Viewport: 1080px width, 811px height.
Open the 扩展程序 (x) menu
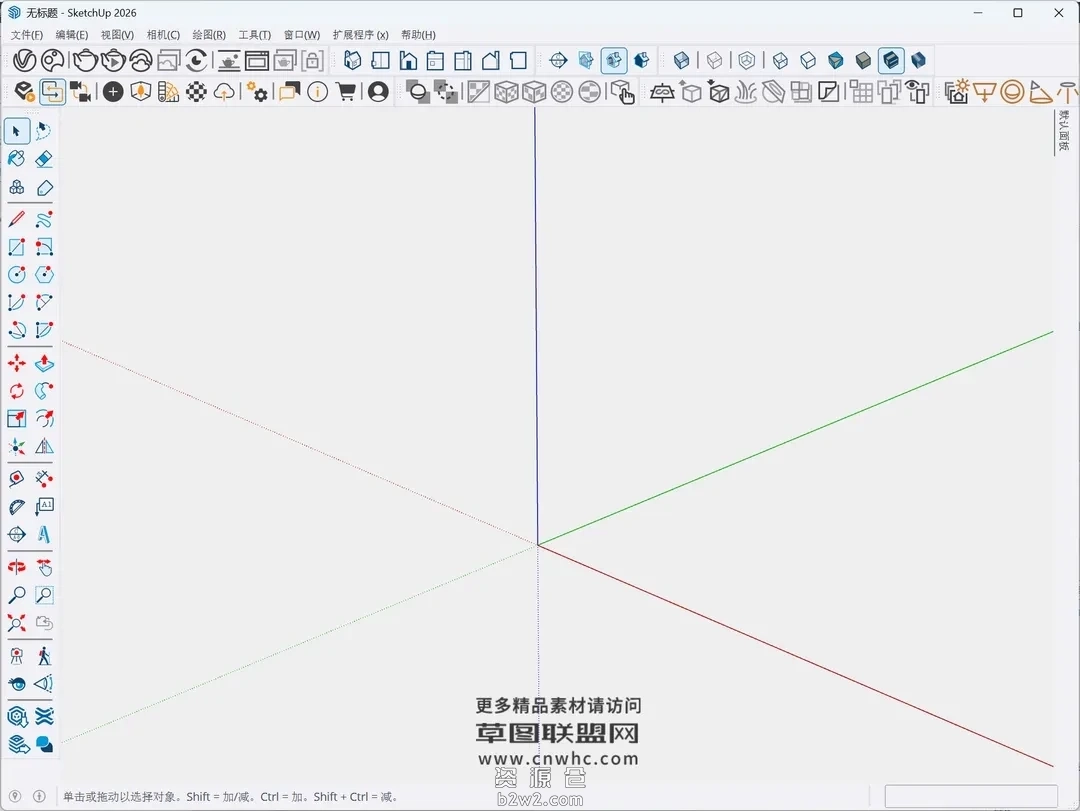[360, 35]
